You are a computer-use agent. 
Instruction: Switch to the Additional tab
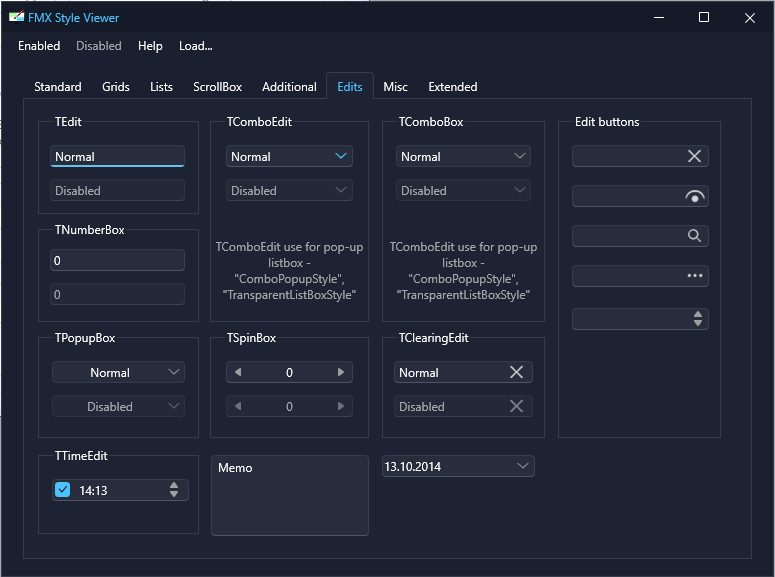tap(289, 87)
